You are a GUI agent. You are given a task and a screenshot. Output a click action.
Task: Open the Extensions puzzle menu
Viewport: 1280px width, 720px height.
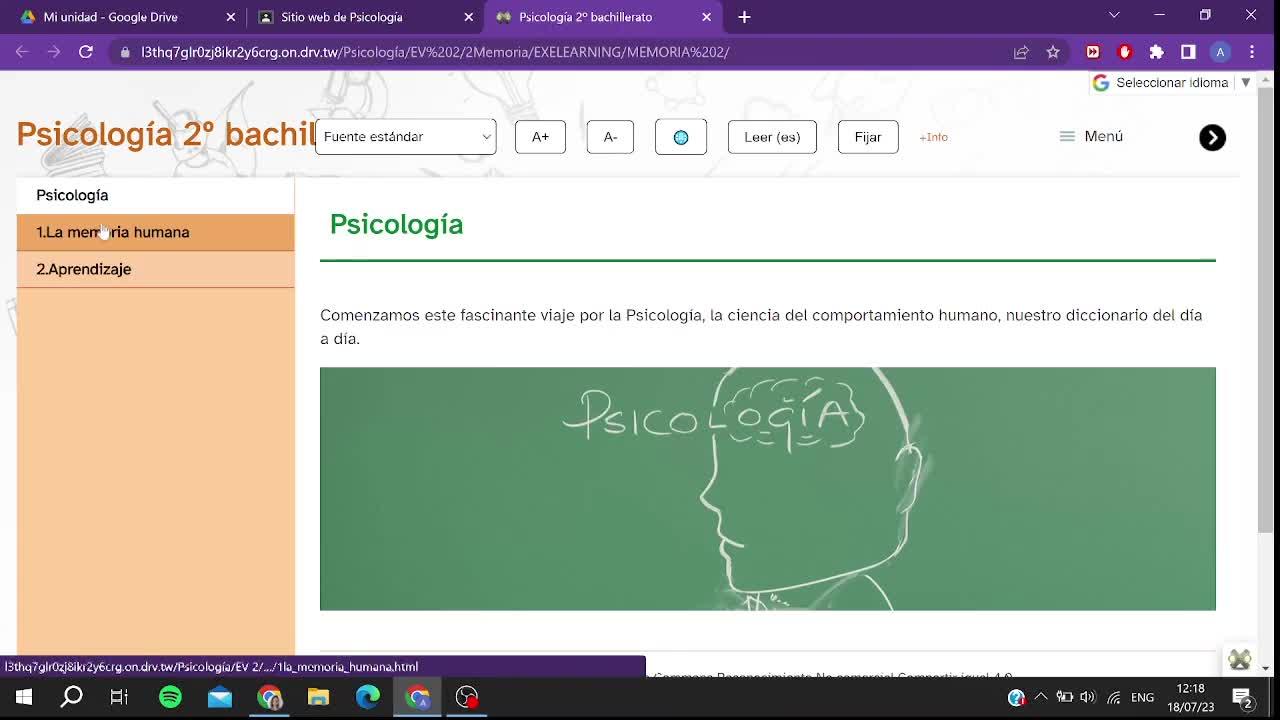coord(1157,52)
